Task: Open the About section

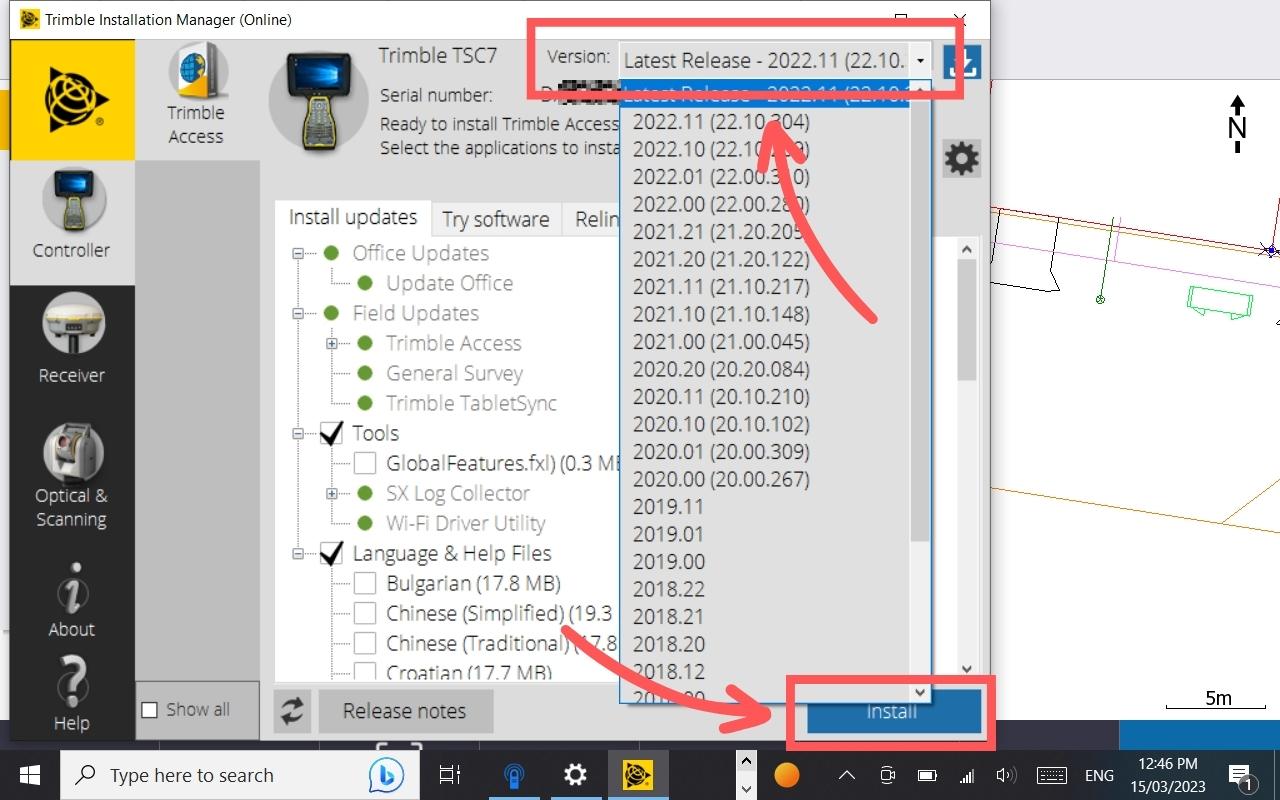Action: (x=71, y=600)
